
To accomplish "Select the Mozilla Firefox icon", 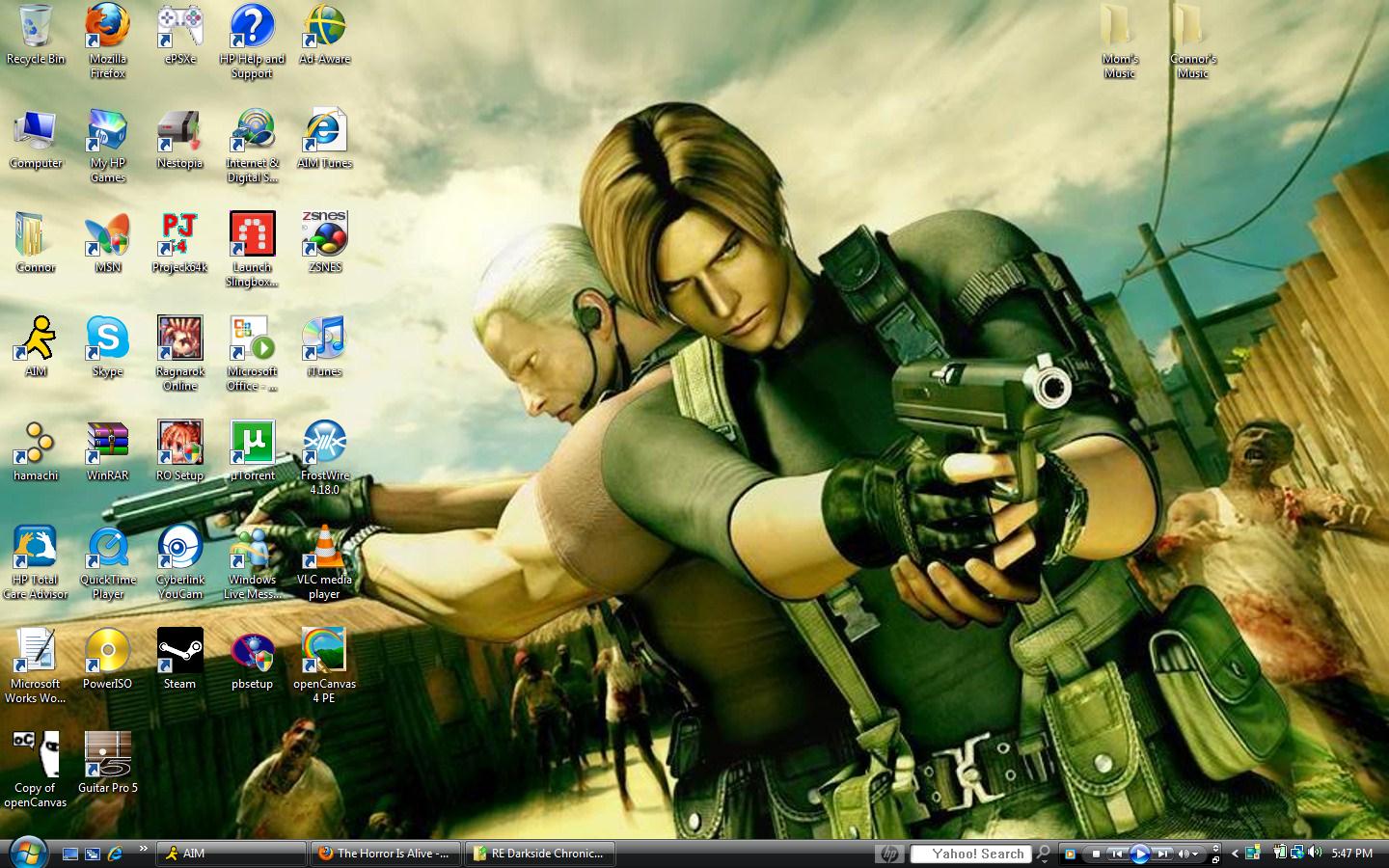I will [x=107, y=27].
